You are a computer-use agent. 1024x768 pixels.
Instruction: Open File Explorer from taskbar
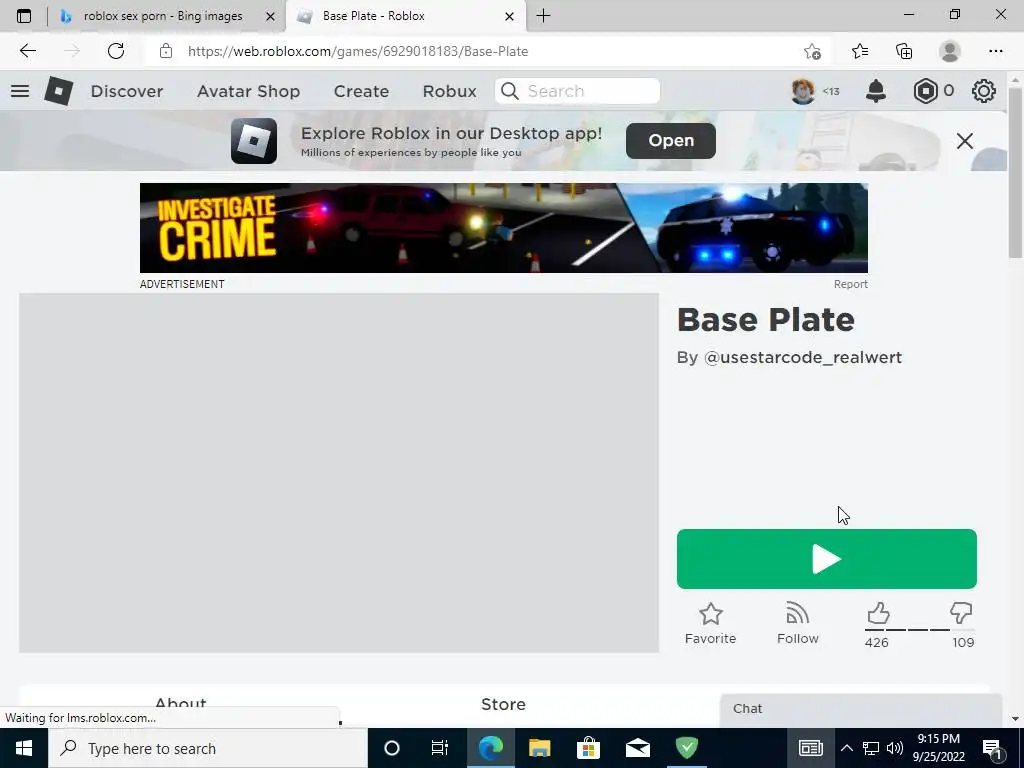point(539,748)
